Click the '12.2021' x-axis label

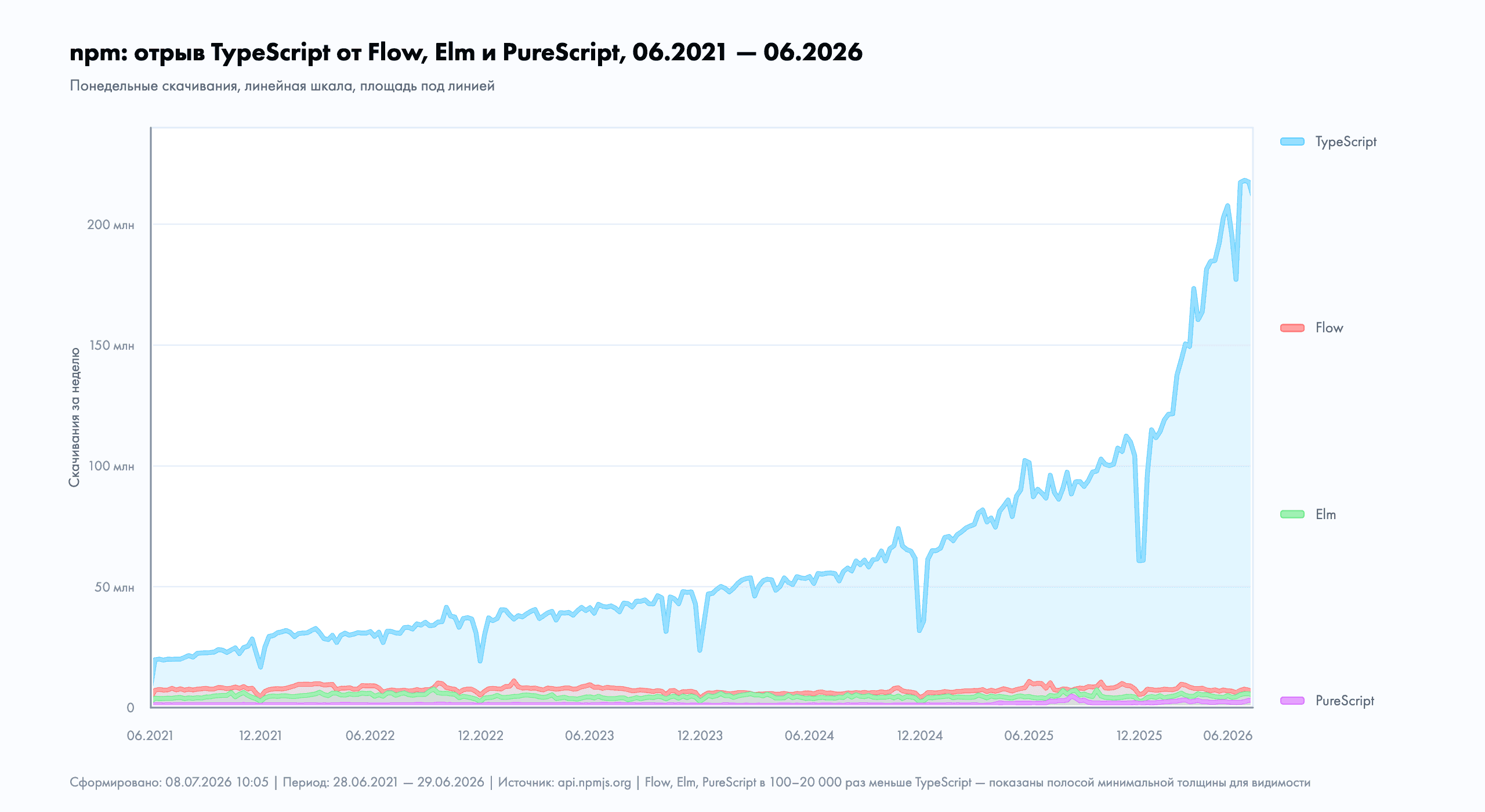pyautogui.click(x=260, y=736)
